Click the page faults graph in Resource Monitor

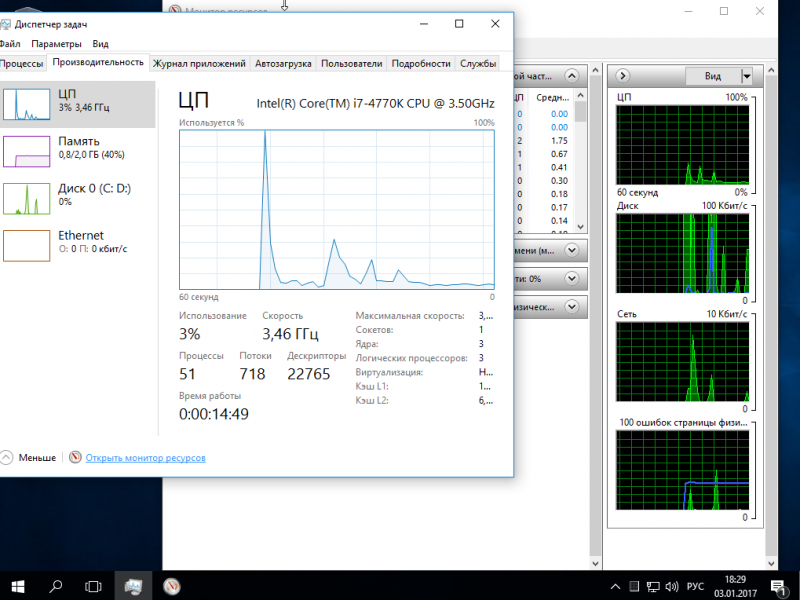click(x=682, y=470)
